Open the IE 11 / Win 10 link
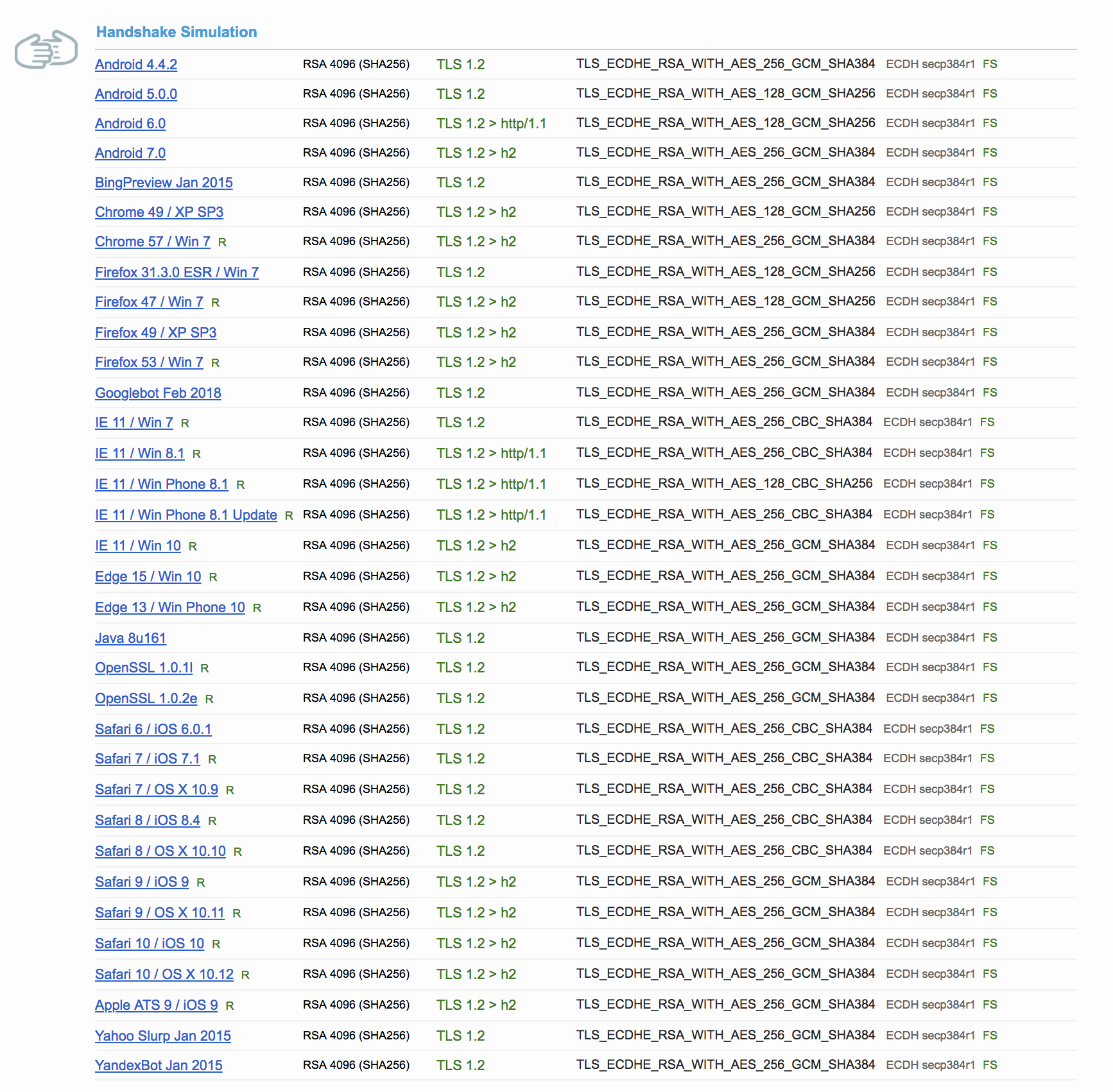Image resolution: width=1113 pixels, height=1092 pixels. pos(138,545)
